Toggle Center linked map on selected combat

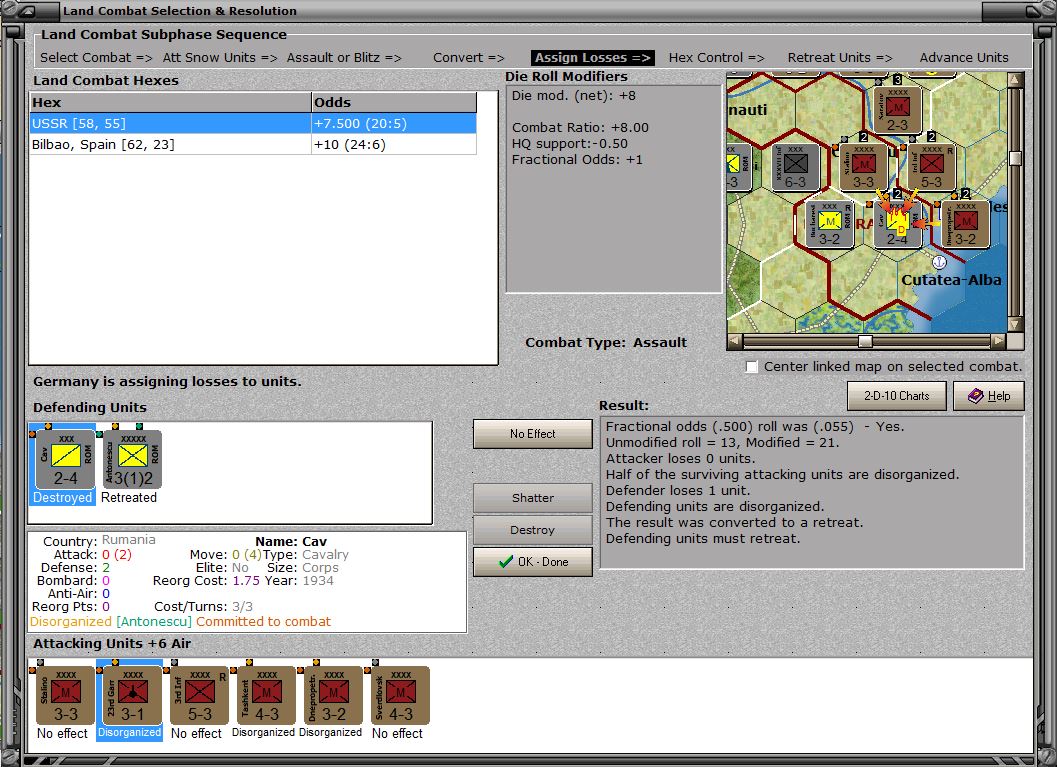click(x=752, y=367)
